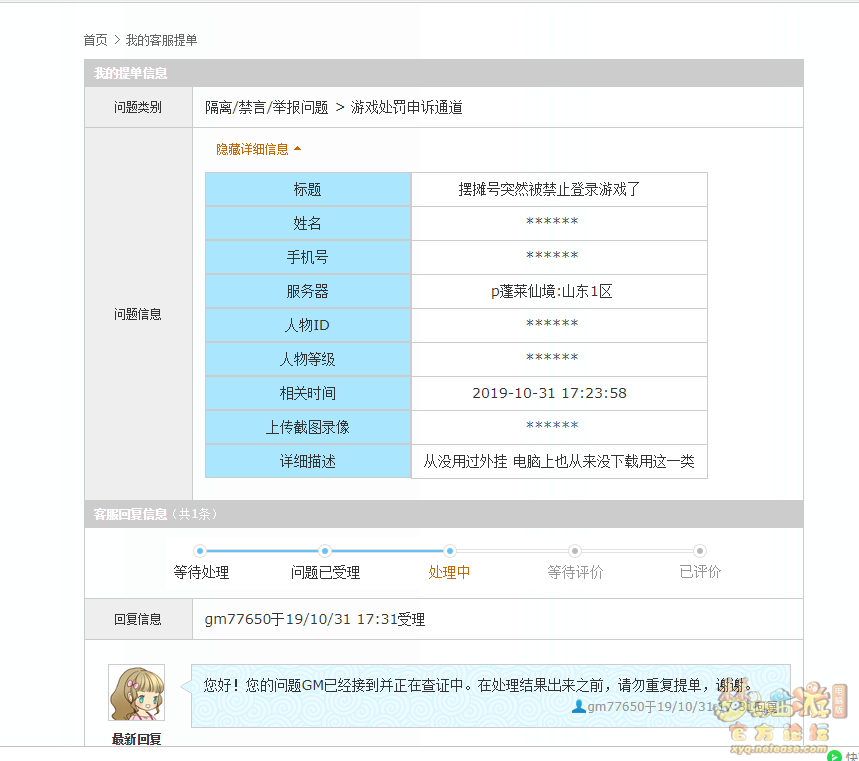
Task: Click the server value p蓬莱仙境:山东1区
Action: pos(551,291)
